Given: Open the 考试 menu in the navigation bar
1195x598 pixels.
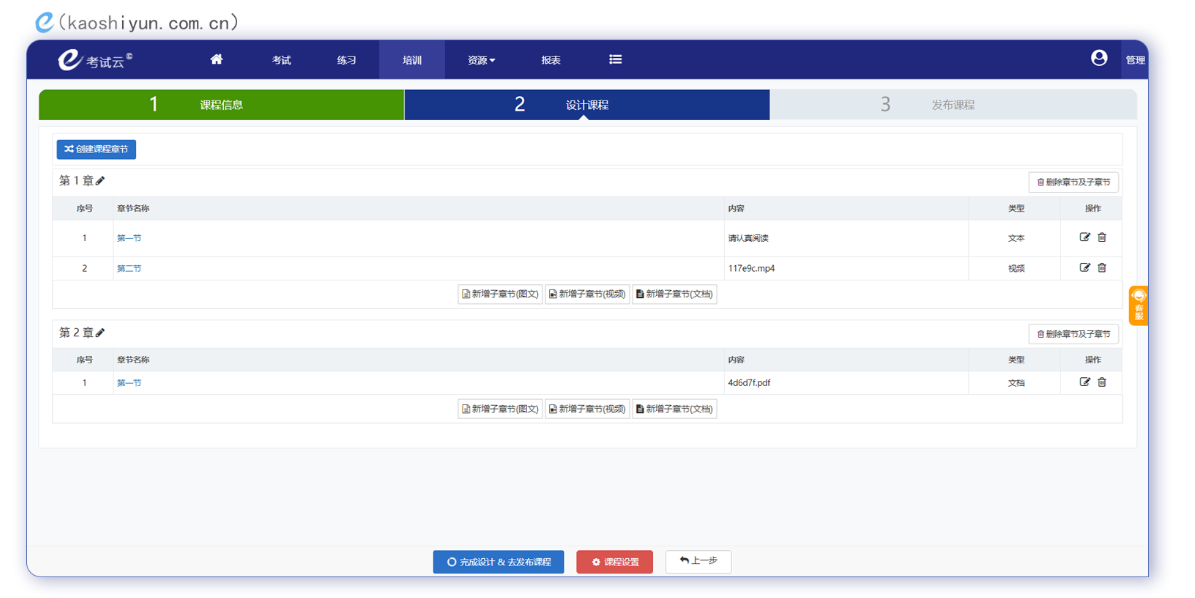Looking at the screenshot, I should click(x=281, y=59).
